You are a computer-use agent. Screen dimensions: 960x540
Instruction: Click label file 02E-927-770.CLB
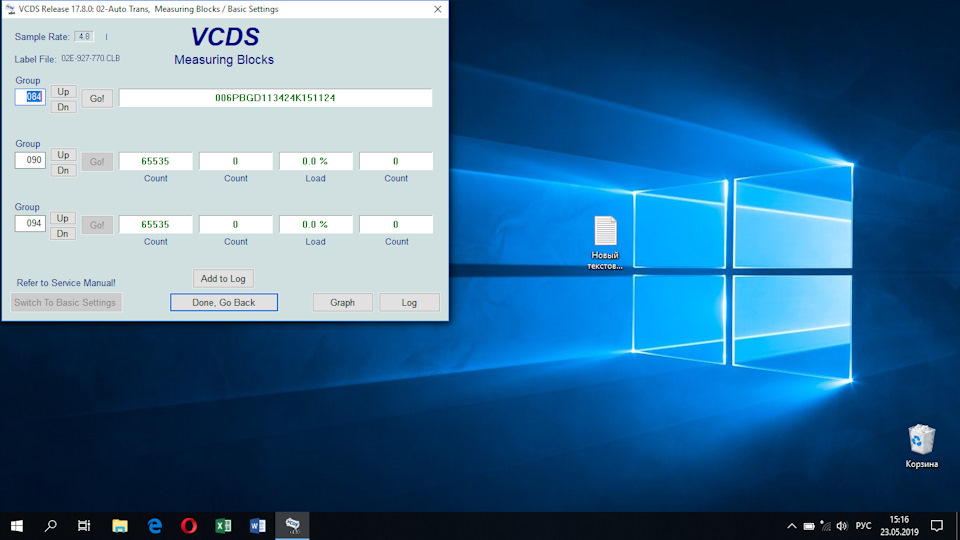click(91, 59)
